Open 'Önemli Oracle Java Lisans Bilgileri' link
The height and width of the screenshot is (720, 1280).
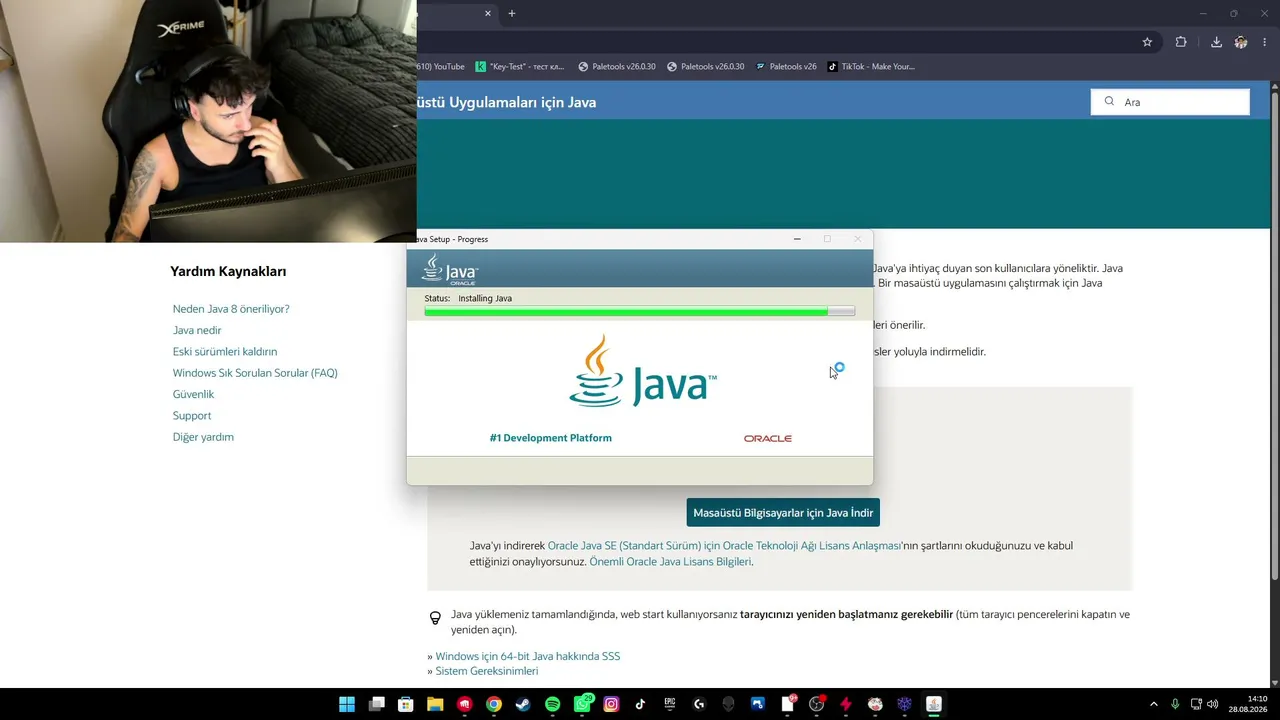click(x=670, y=562)
